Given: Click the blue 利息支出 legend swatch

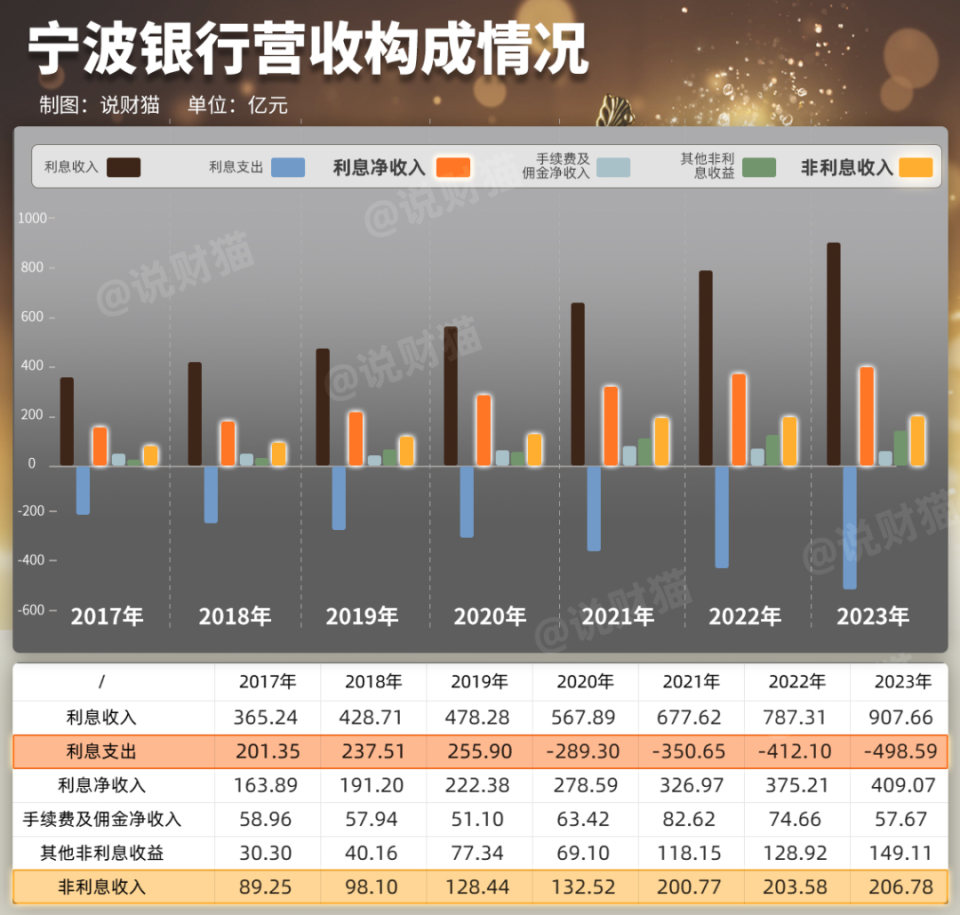Looking at the screenshot, I should (x=288, y=167).
